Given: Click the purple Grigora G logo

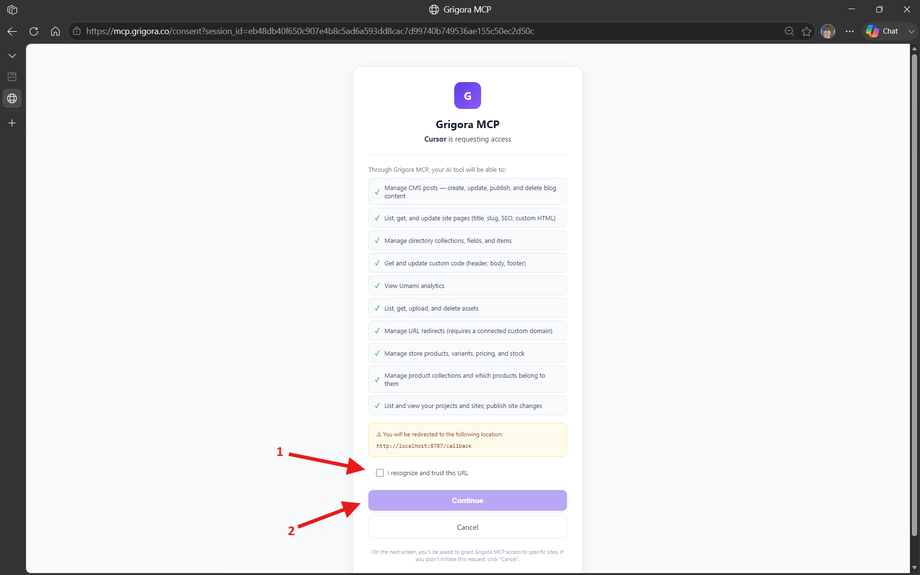Looking at the screenshot, I should pos(468,96).
